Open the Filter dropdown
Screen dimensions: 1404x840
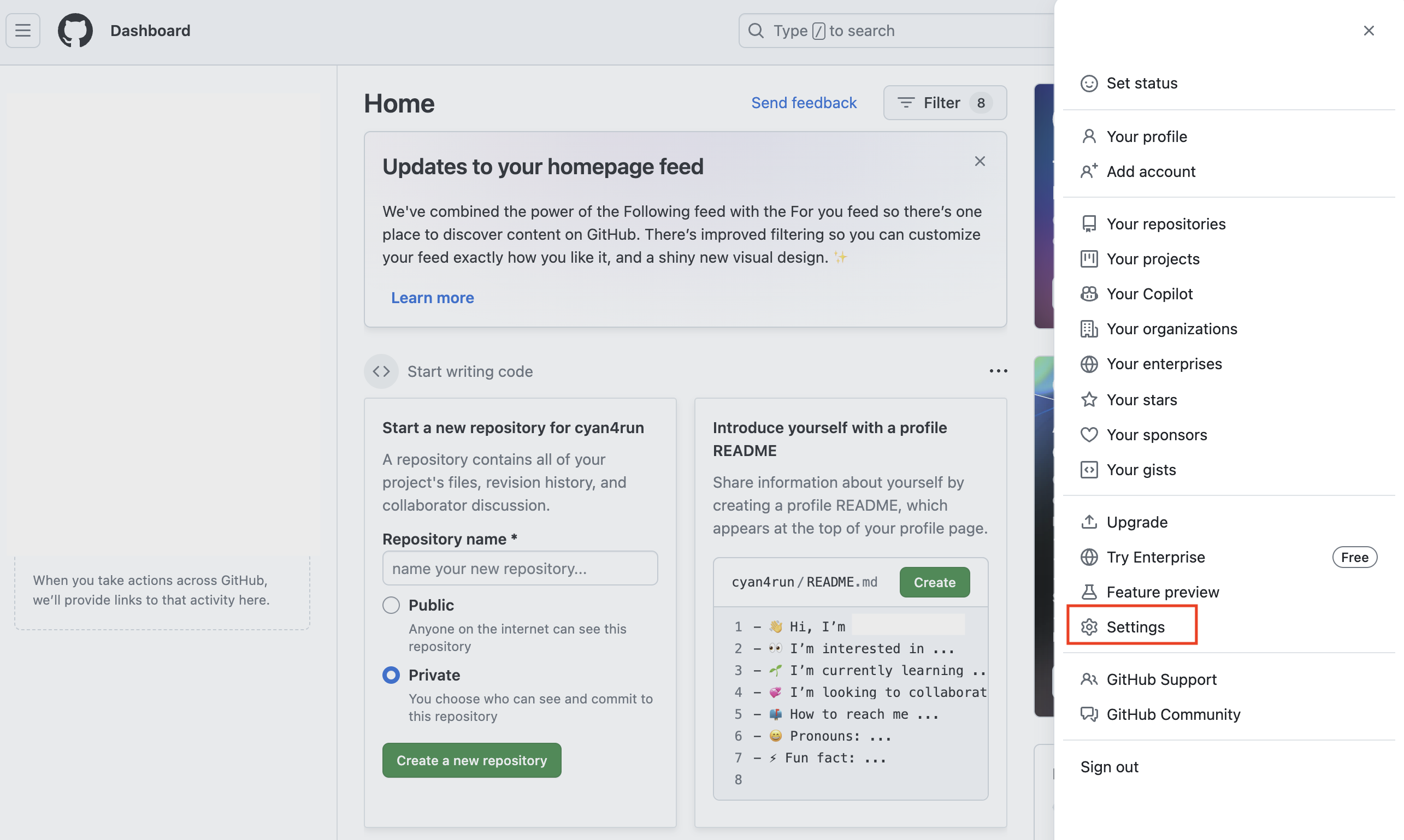(945, 103)
